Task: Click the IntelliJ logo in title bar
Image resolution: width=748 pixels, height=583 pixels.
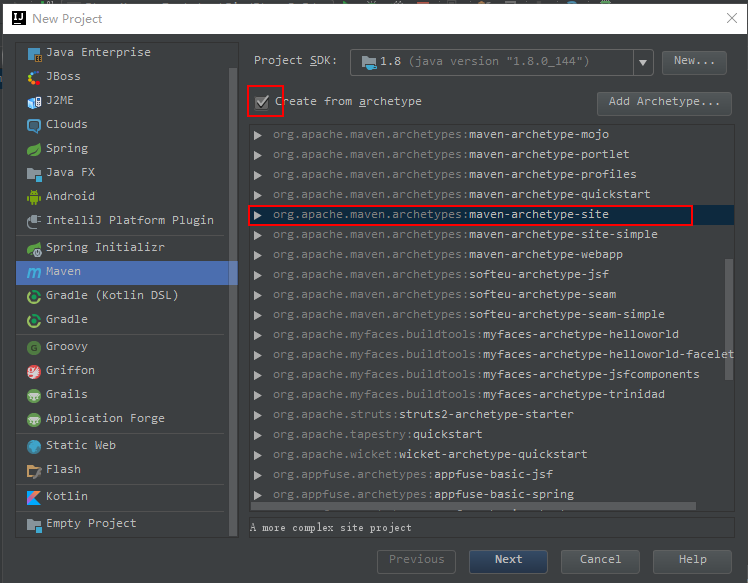Action: (x=19, y=18)
